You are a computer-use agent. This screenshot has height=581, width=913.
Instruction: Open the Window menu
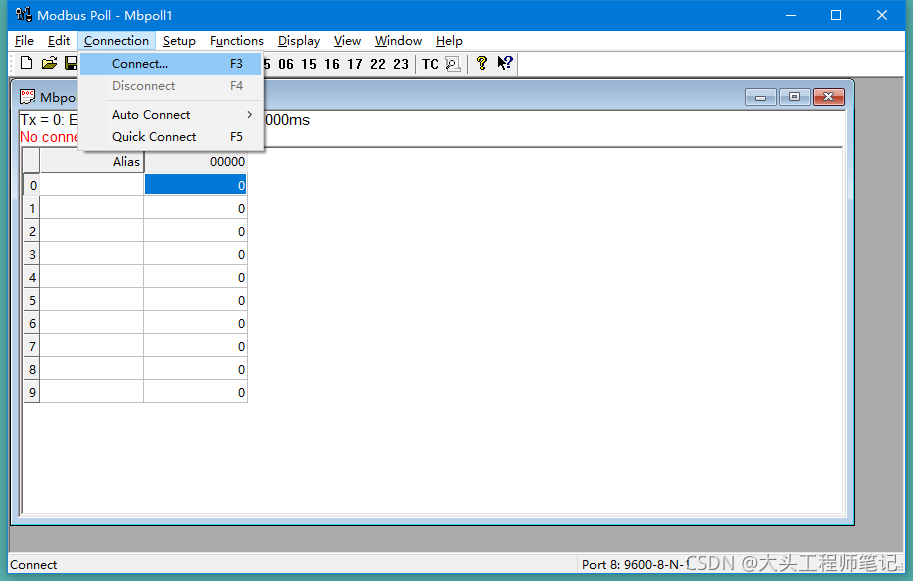click(x=398, y=41)
